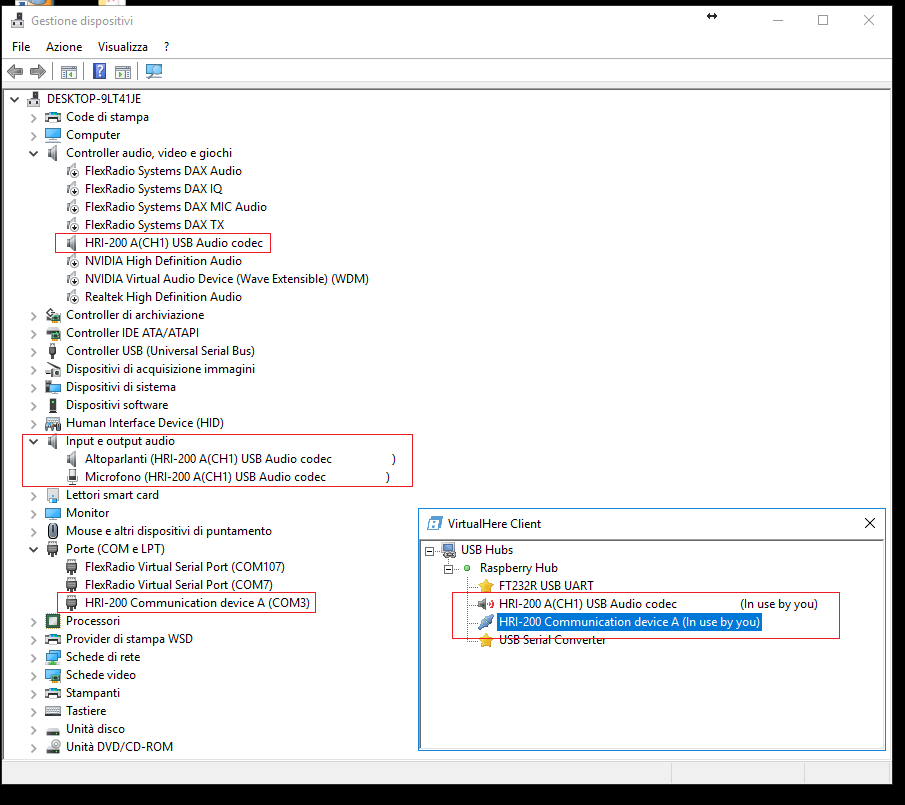
Task: Select Microfono (HRI-200 A(CH1)) entry
Action: point(237,477)
